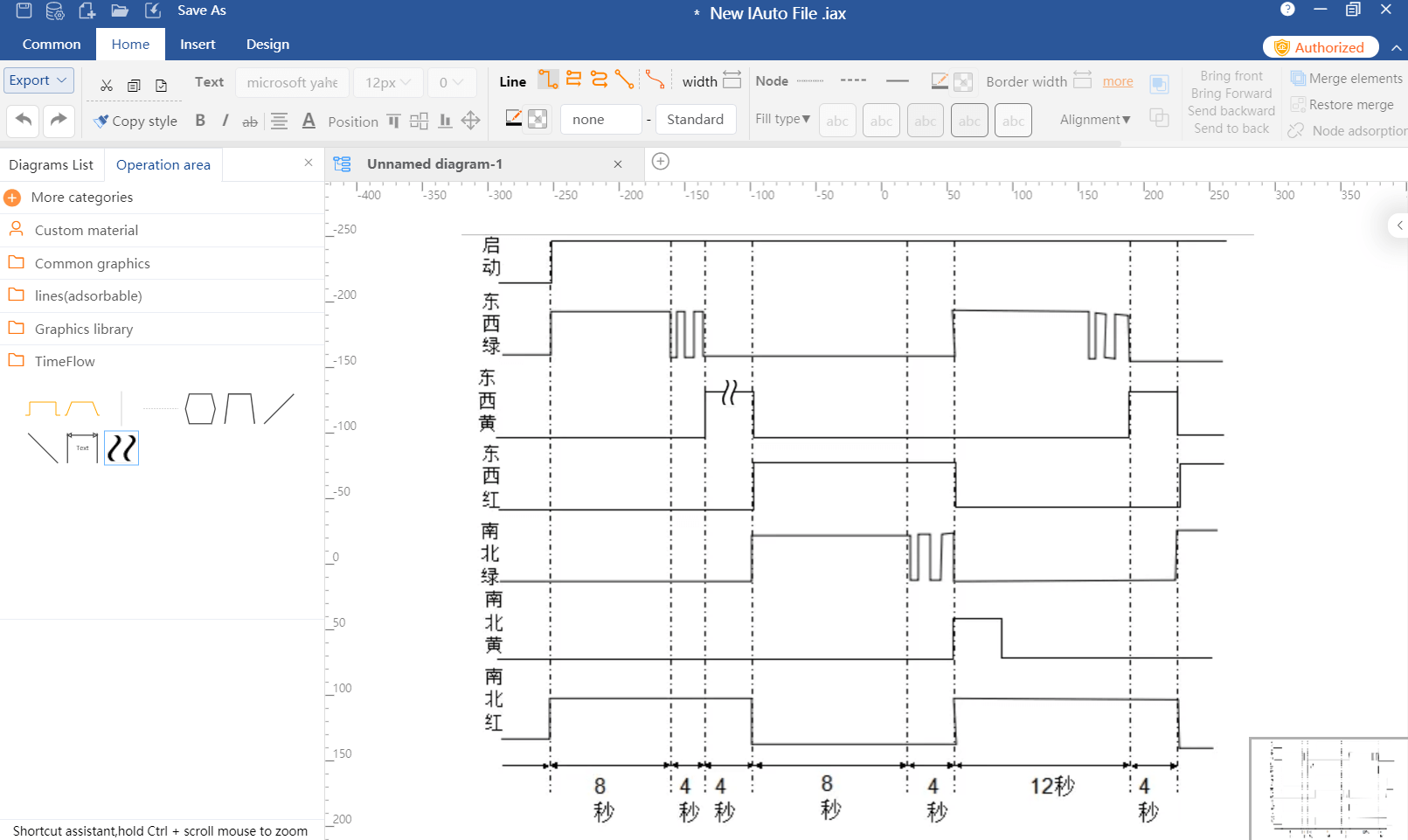Click the transparent line color swatch

click(x=538, y=118)
